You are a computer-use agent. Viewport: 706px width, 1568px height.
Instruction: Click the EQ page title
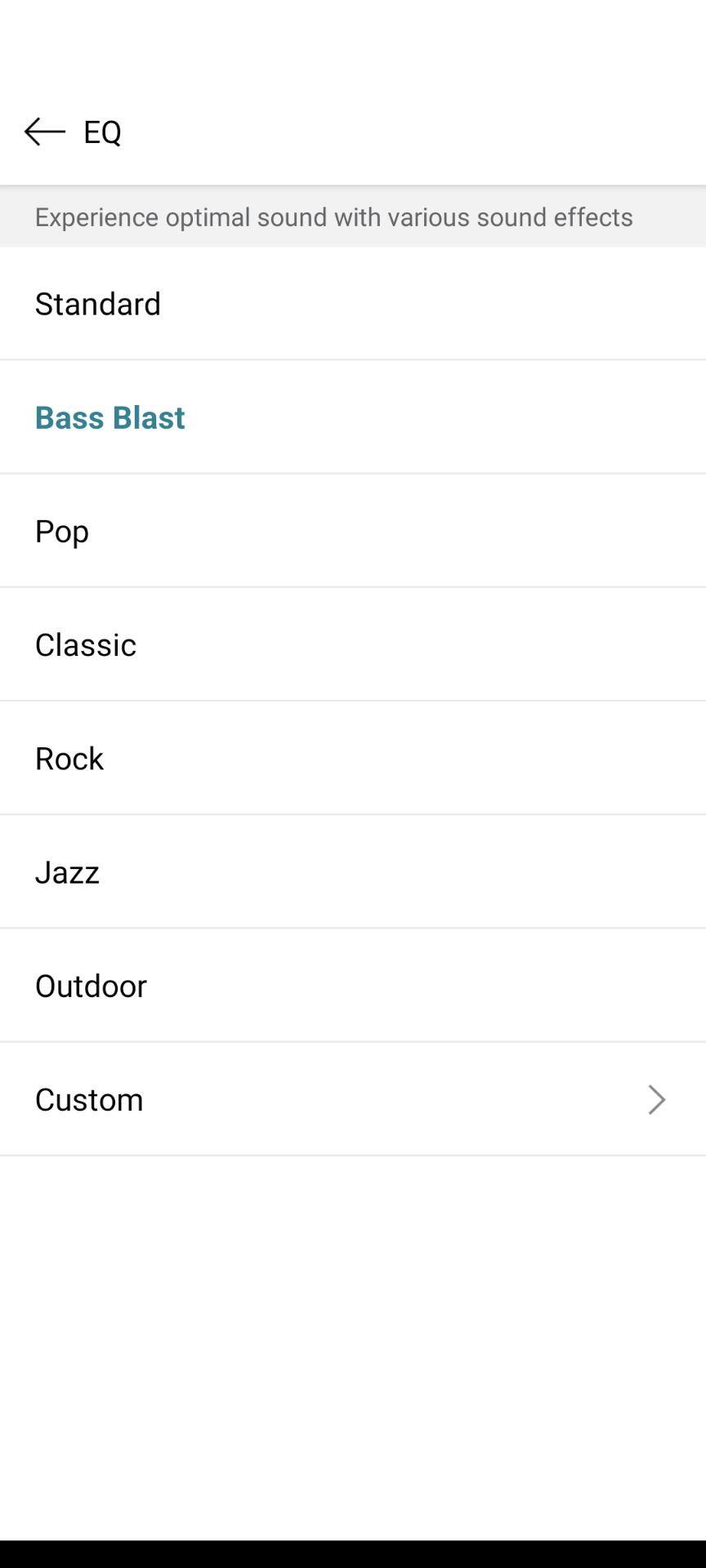point(103,131)
